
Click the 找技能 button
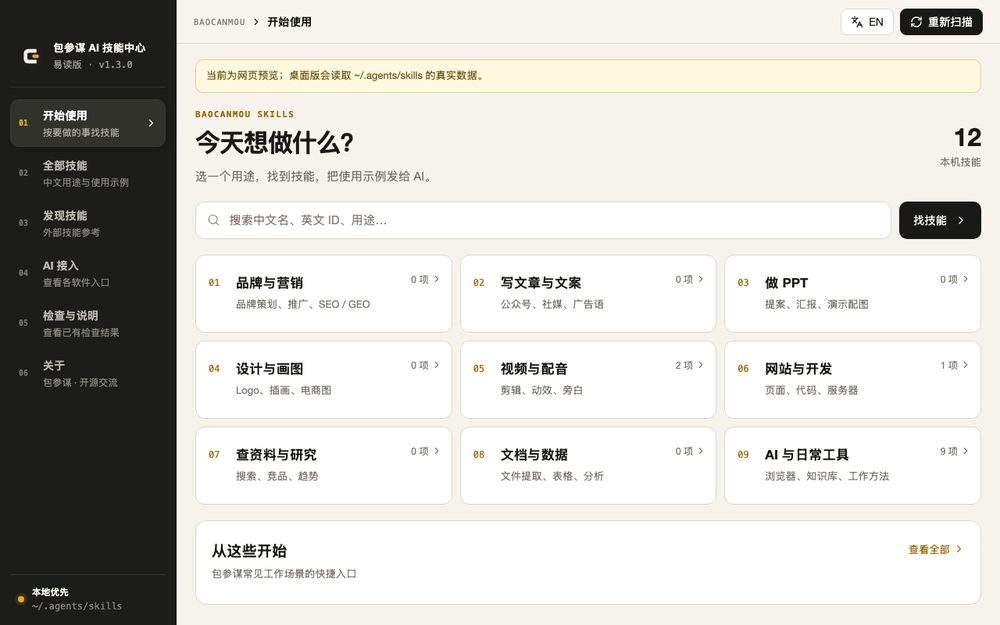pyautogui.click(x=940, y=220)
